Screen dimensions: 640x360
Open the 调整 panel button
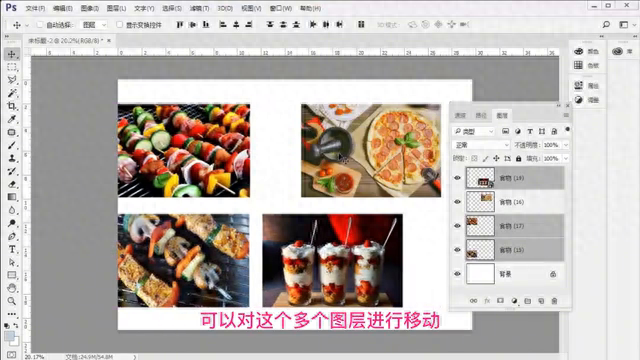[587, 100]
